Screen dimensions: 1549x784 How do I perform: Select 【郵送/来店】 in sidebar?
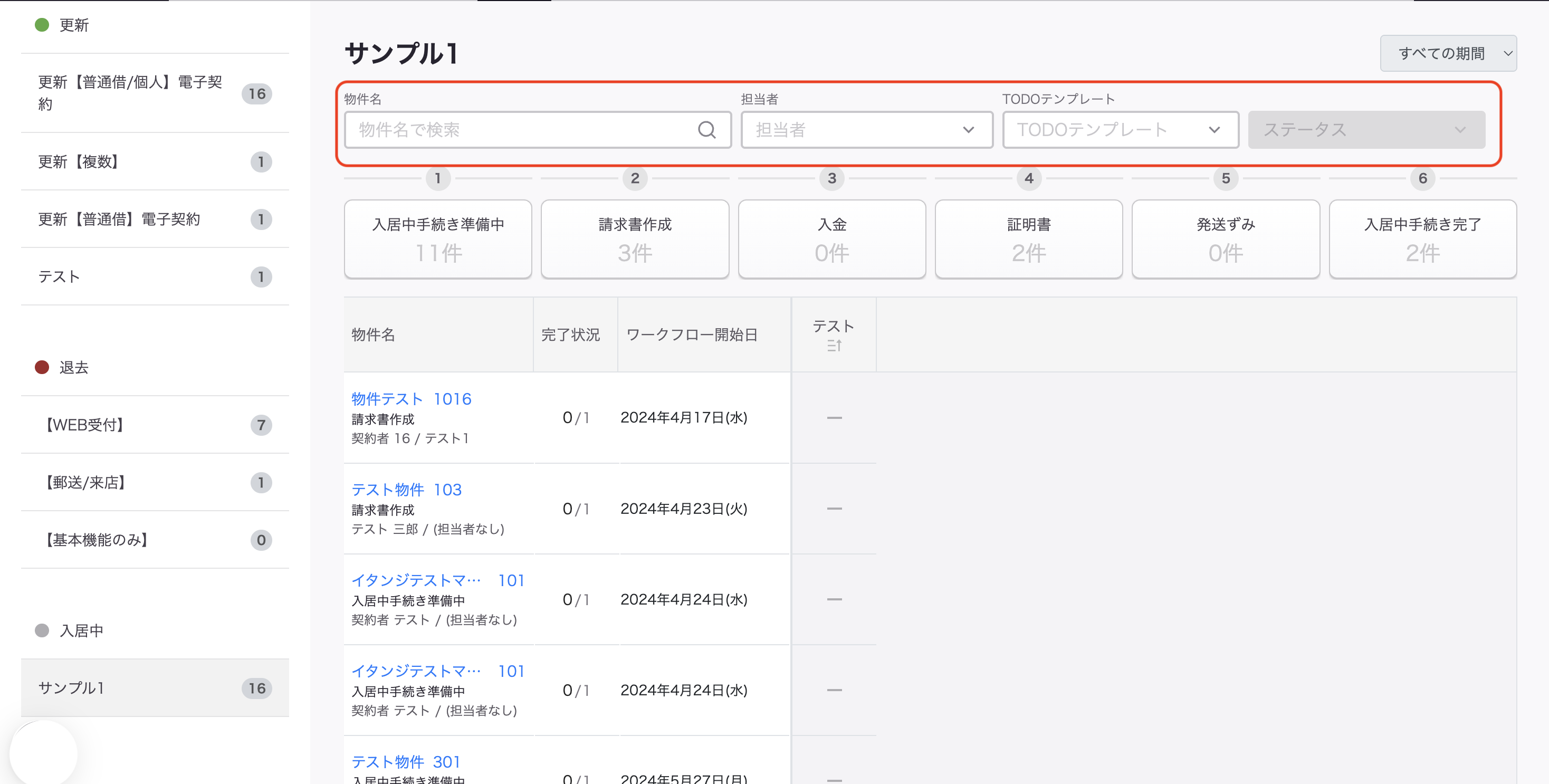155,483
